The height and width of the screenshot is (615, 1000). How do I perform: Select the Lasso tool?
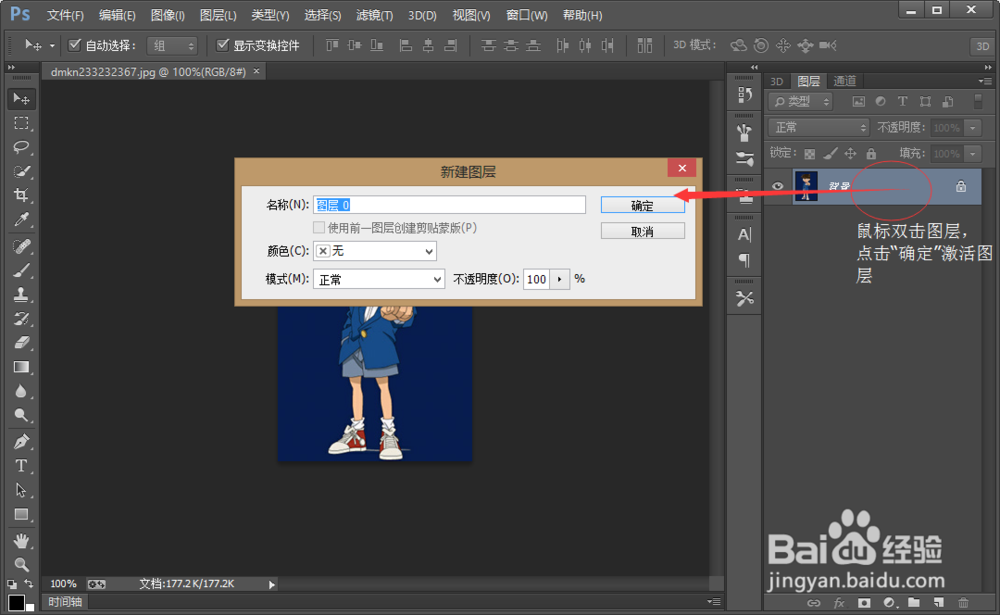click(x=21, y=147)
